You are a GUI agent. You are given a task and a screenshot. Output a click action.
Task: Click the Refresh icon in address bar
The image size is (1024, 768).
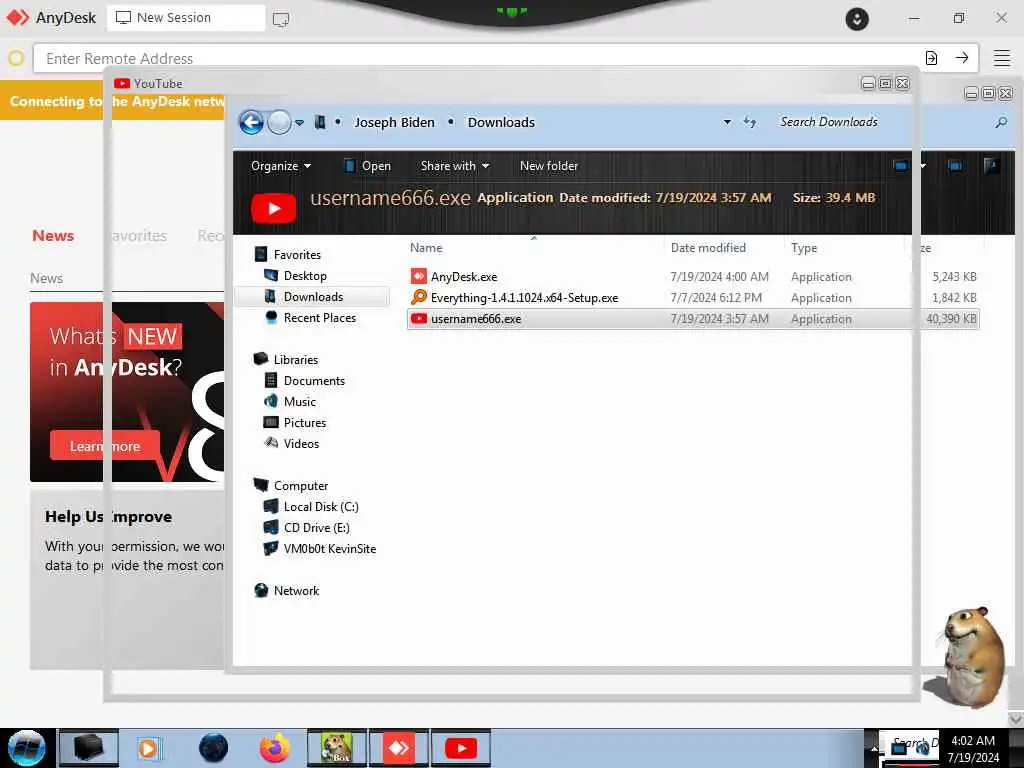750,122
